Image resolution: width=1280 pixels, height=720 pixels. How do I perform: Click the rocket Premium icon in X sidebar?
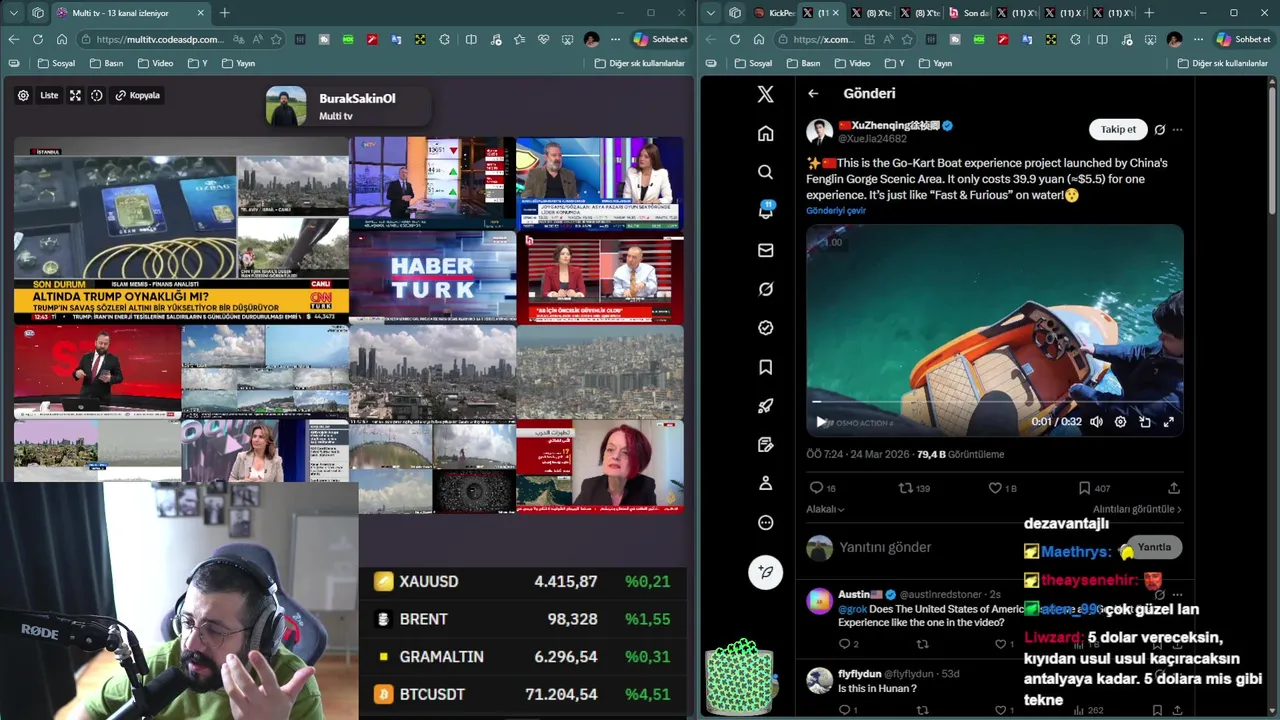pos(765,406)
